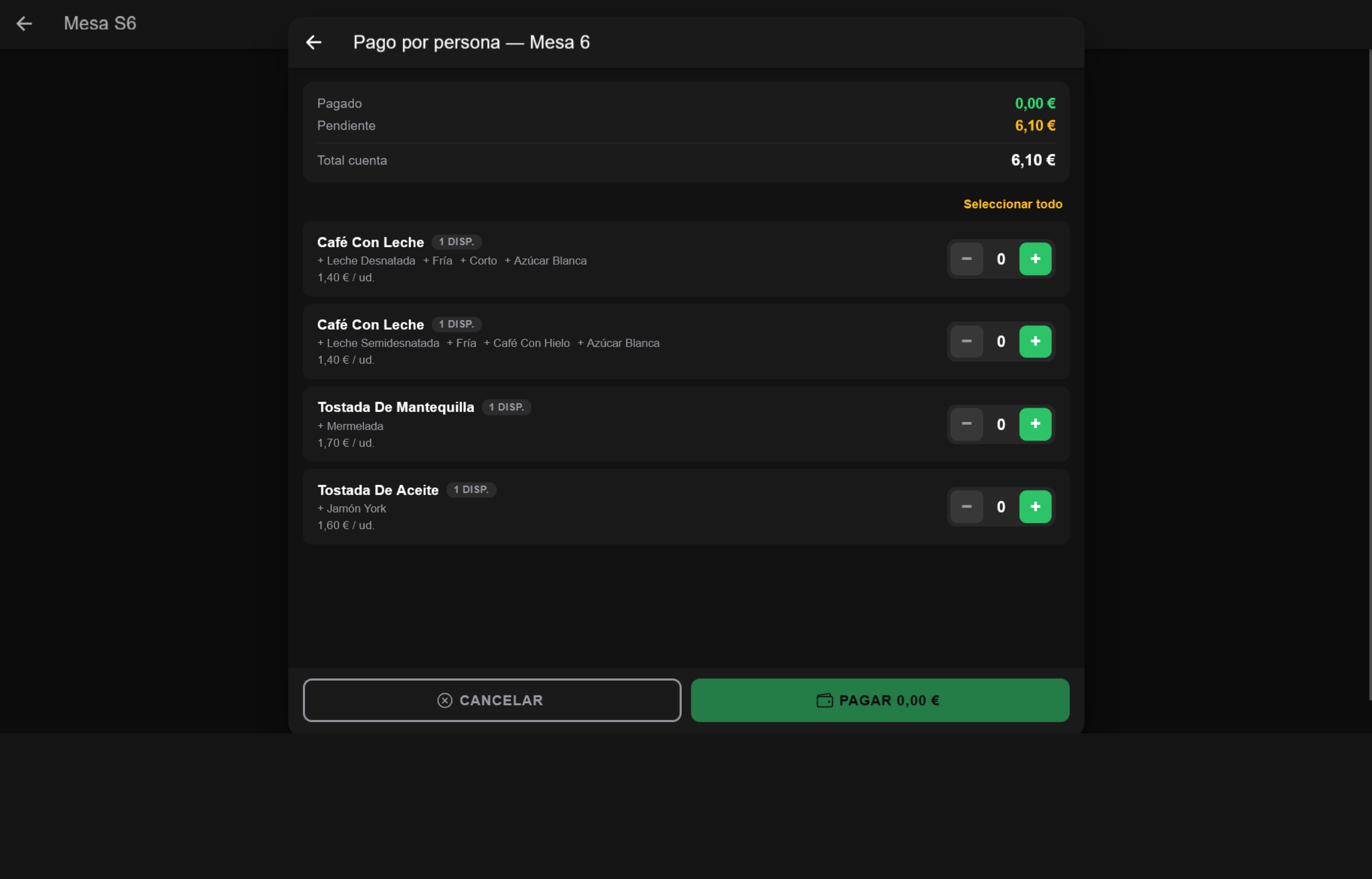This screenshot has width=1372, height=879.
Task: Increase Tostada De Mantequilla quantity
Action: 1035,424
